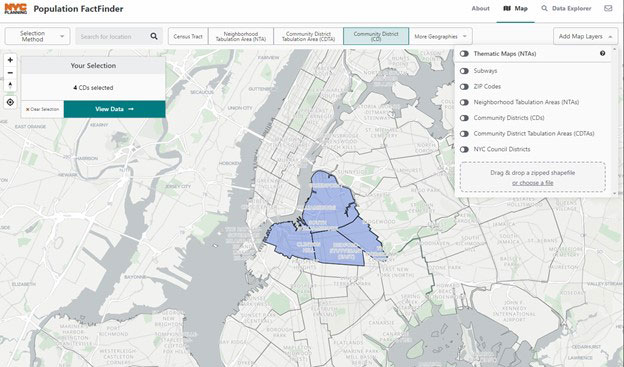The image size is (624, 367).
Task: Select Community District (CD) geography
Action: (x=376, y=36)
